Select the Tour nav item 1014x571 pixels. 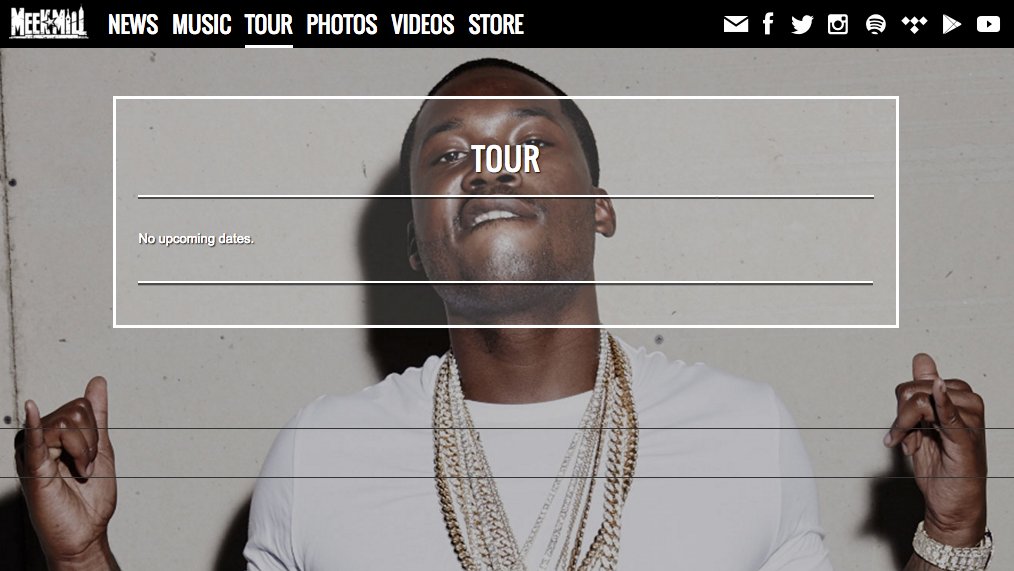[x=268, y=25]
